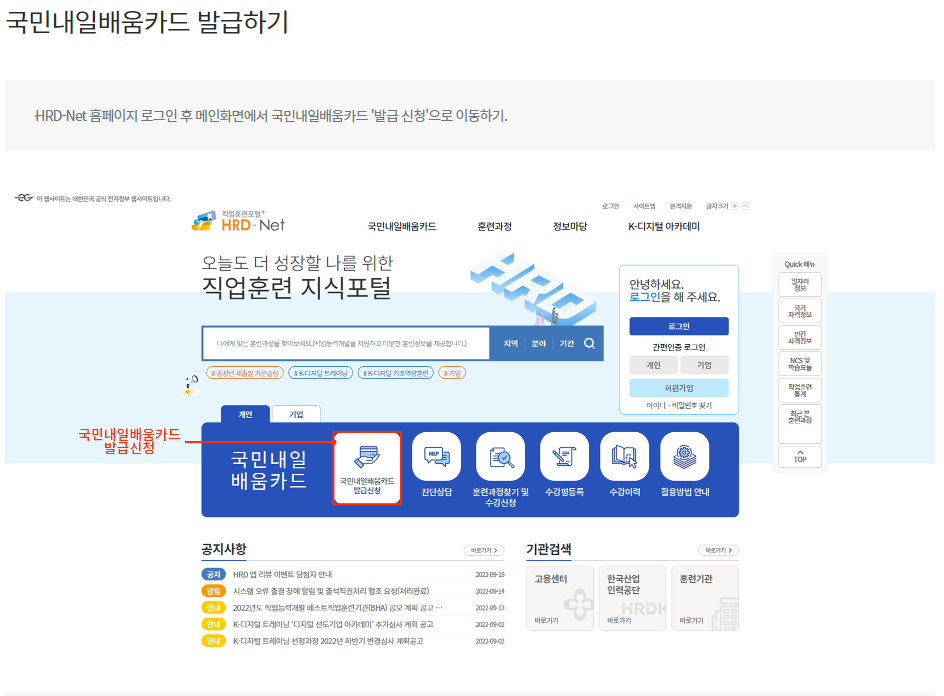Open 훈련과정 main menu

click(x=494, y=226)
